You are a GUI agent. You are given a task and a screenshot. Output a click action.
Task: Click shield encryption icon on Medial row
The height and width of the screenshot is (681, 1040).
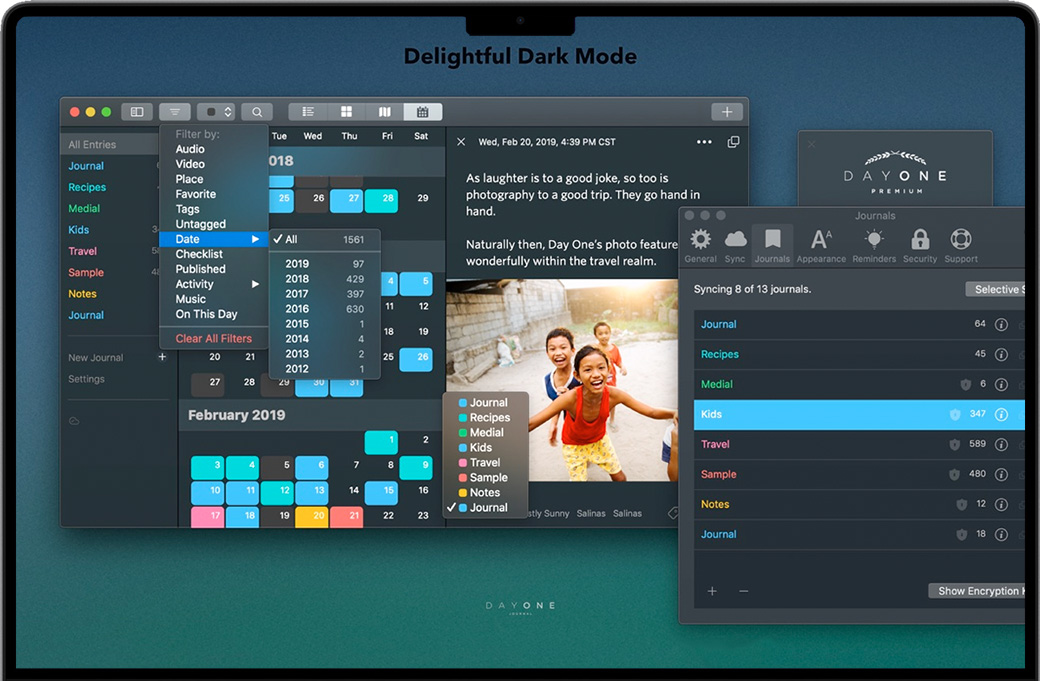966,385
